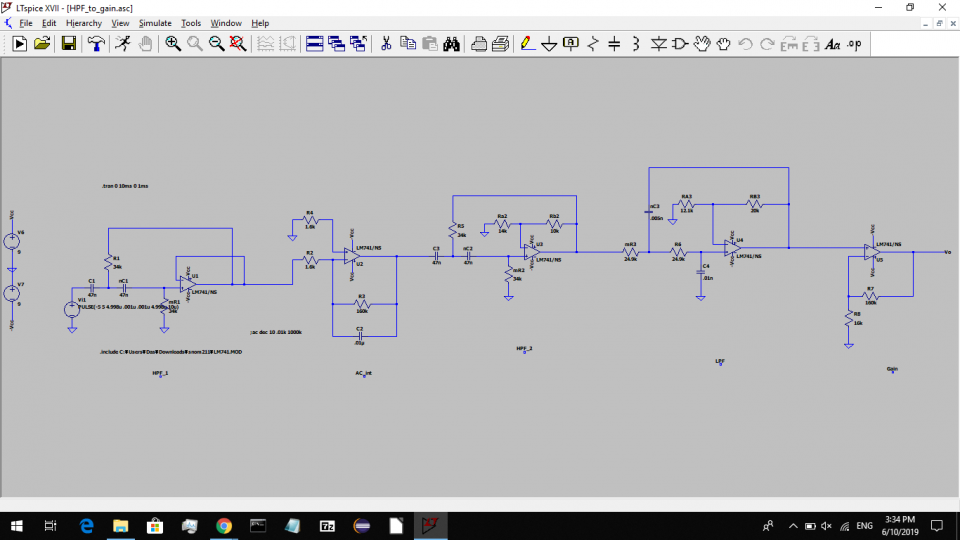
Task: Select the Resistor component tool
Action: pos(593,43)
